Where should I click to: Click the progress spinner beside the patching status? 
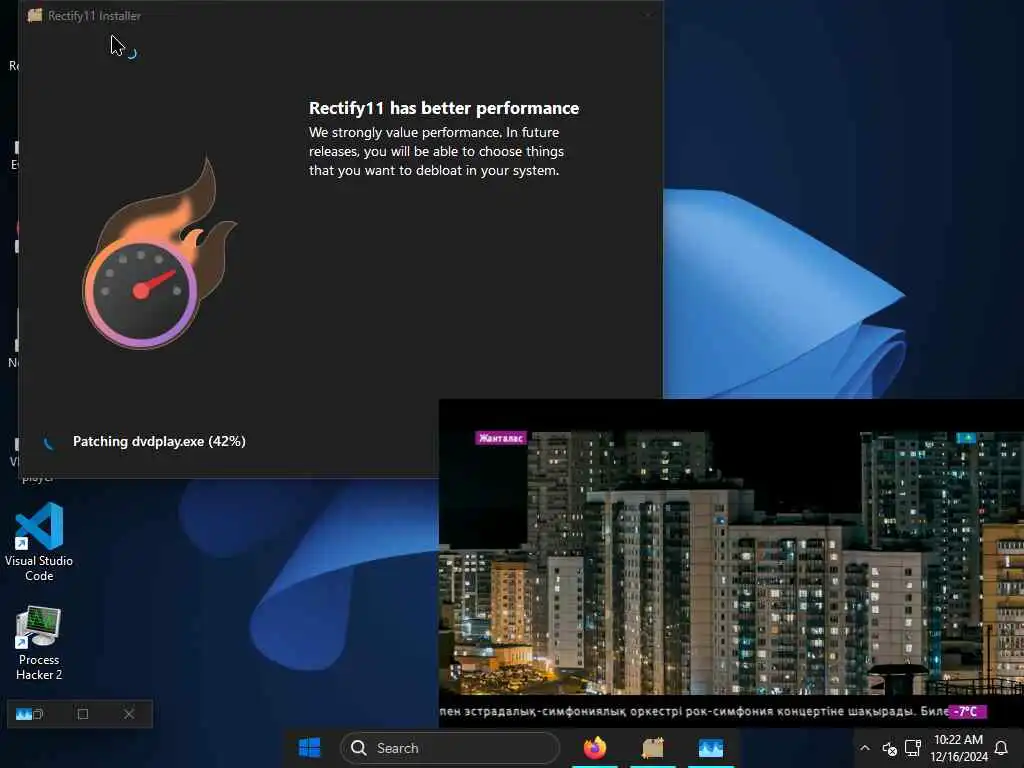[x=48, y=443]
